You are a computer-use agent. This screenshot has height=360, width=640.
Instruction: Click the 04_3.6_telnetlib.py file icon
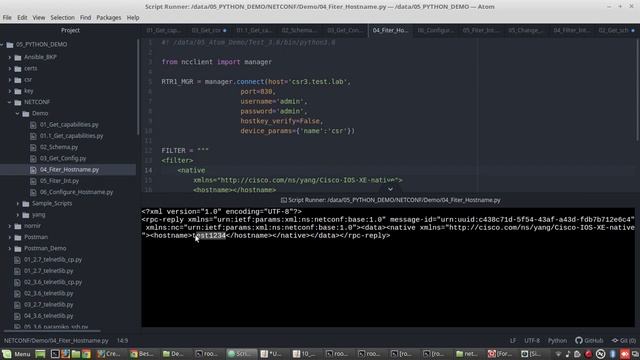(18, 316)
